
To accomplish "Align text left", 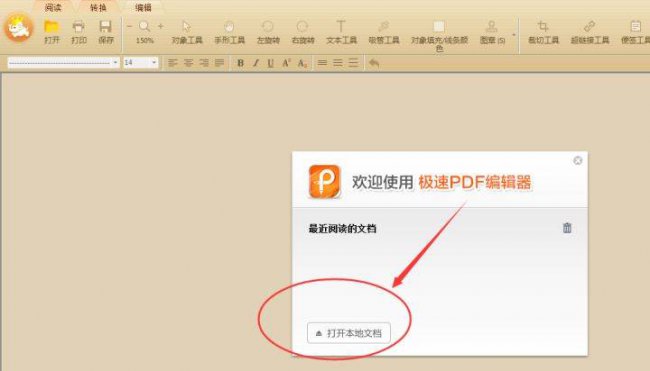I will 173,63.
